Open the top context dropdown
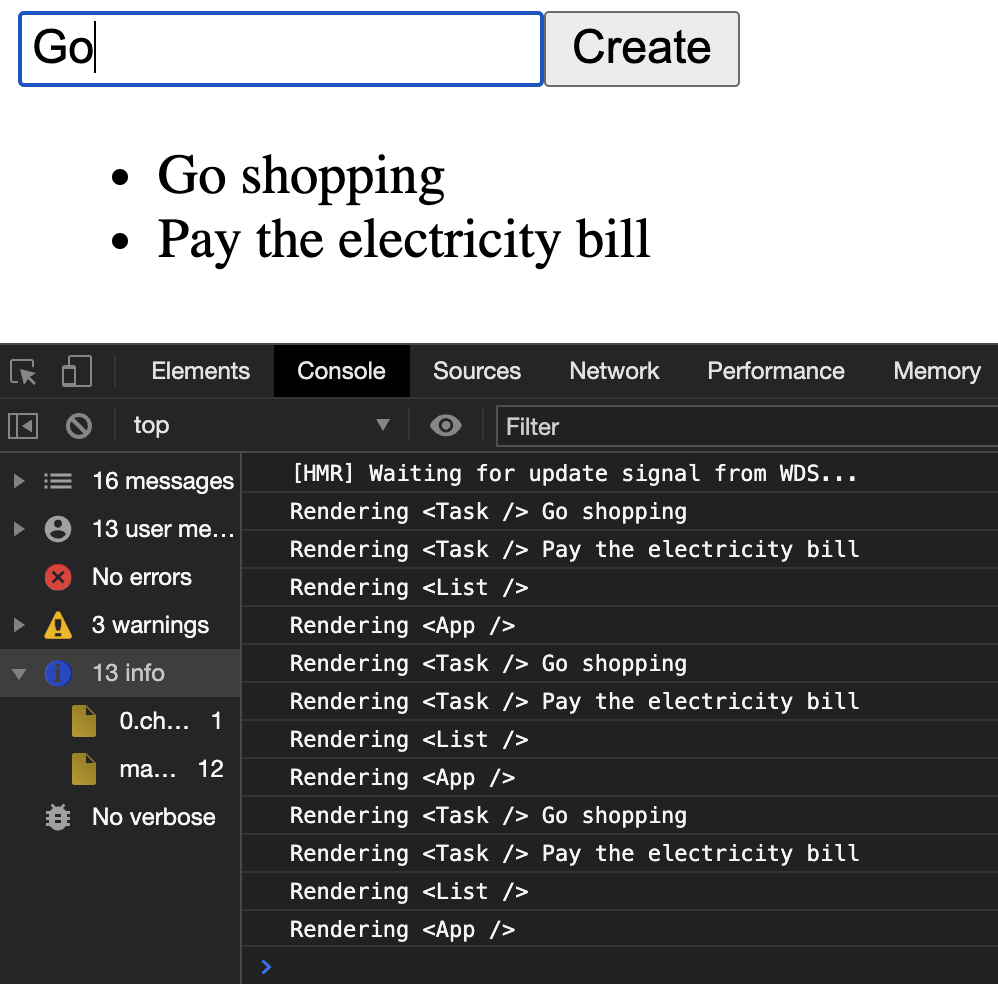The image size is (998, 984). pos(260,426)
